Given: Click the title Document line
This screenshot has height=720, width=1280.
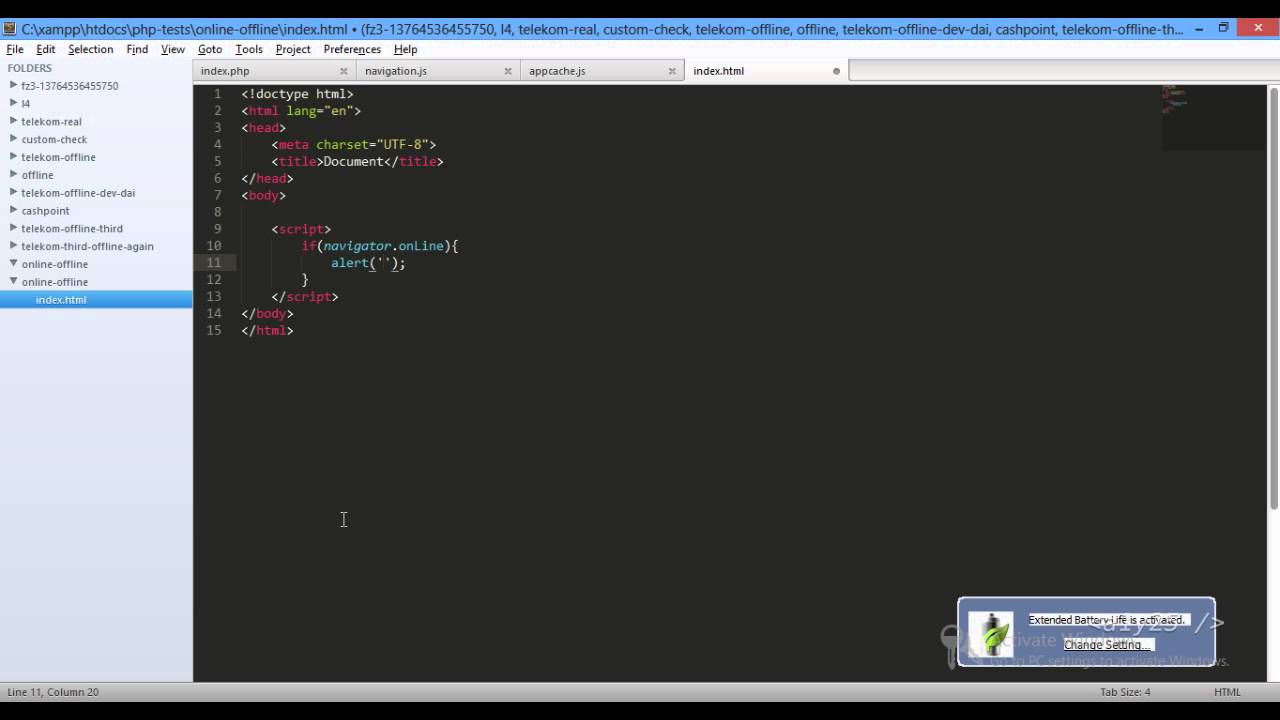Looking at the screenshot, I should click(x=357, y=161).
